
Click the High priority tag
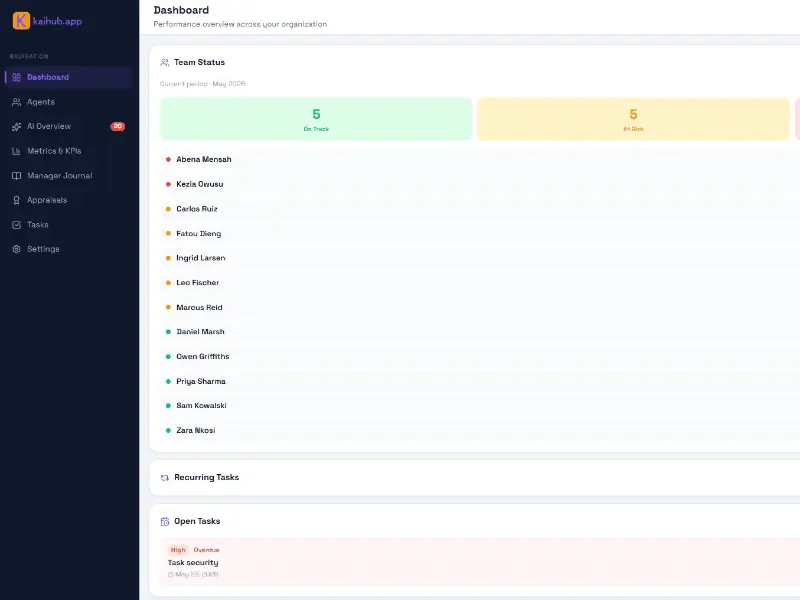point(178,550)
